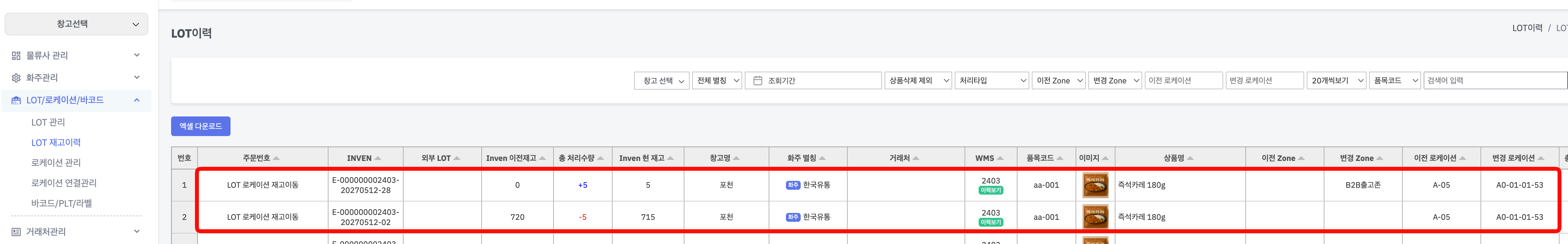Click sort arrow on 주문번호 column
The height and width of the screenshot is (244, 1568).
[x=276, y=158]
